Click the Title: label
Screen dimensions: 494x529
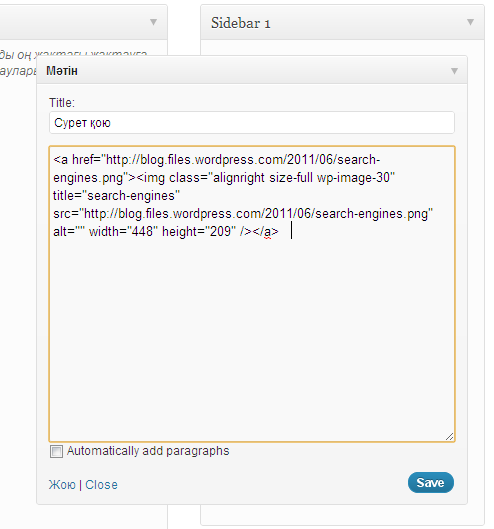click(62, 103)
